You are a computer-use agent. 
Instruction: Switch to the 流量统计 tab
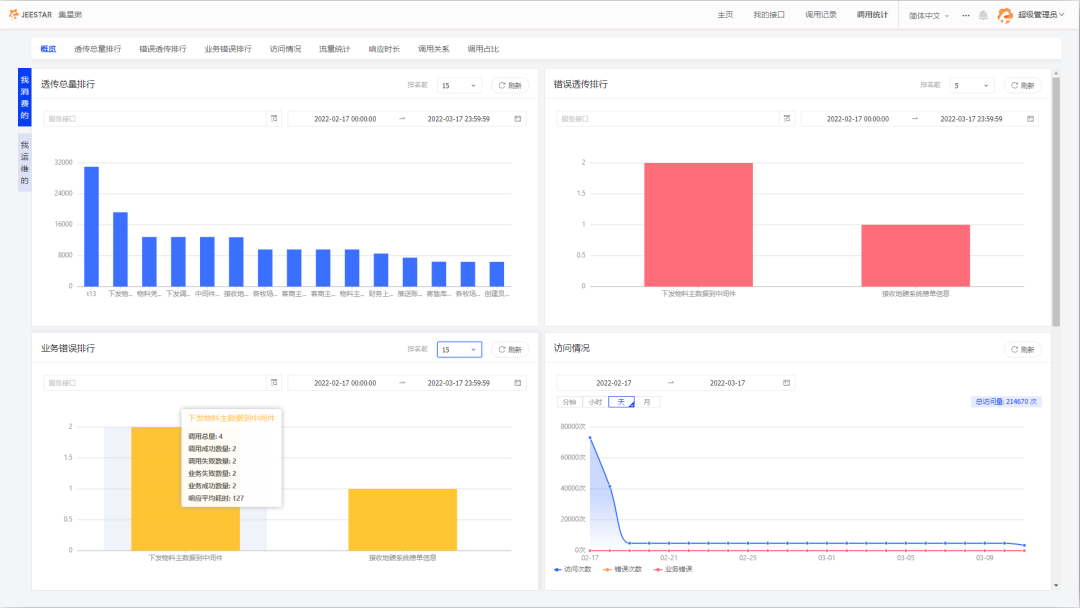334,49
